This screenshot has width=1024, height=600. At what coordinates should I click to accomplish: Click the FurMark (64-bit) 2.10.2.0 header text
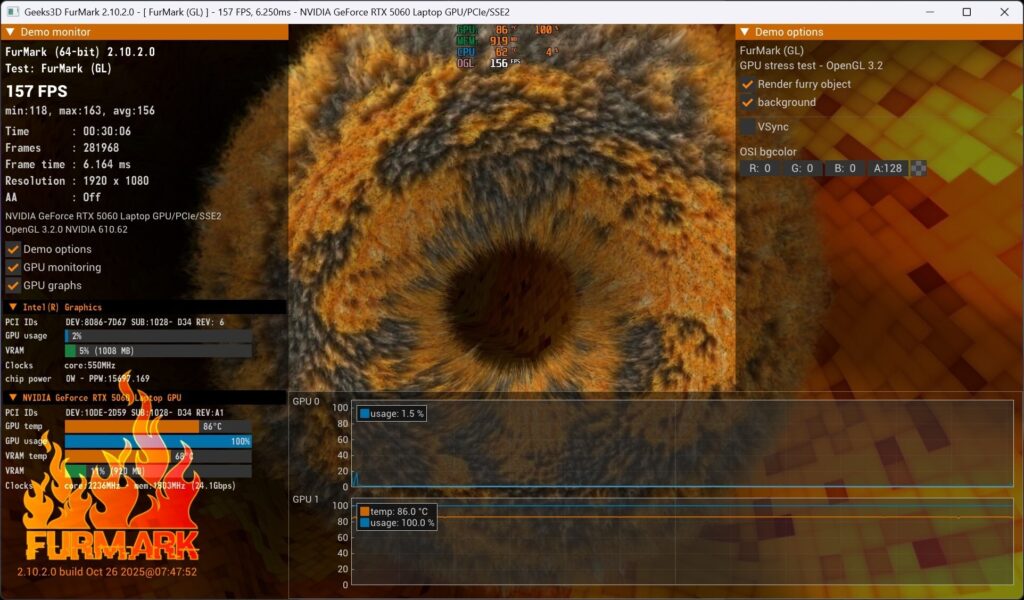point(80,52)
